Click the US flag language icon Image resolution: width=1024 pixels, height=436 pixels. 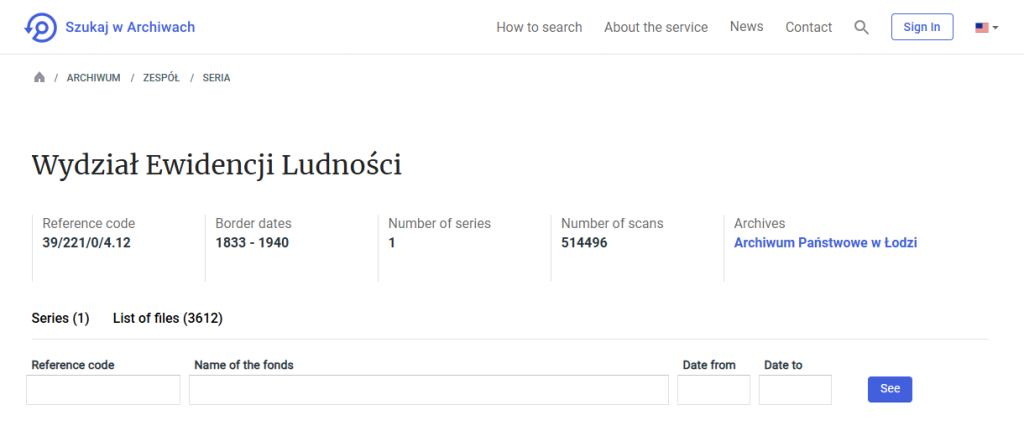982,27
